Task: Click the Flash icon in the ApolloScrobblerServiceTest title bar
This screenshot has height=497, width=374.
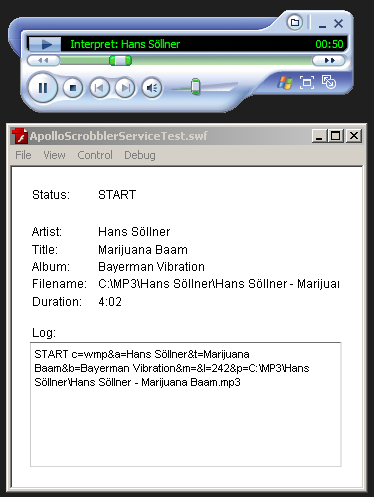Action: pyautogui.click(x=20, y=136)
